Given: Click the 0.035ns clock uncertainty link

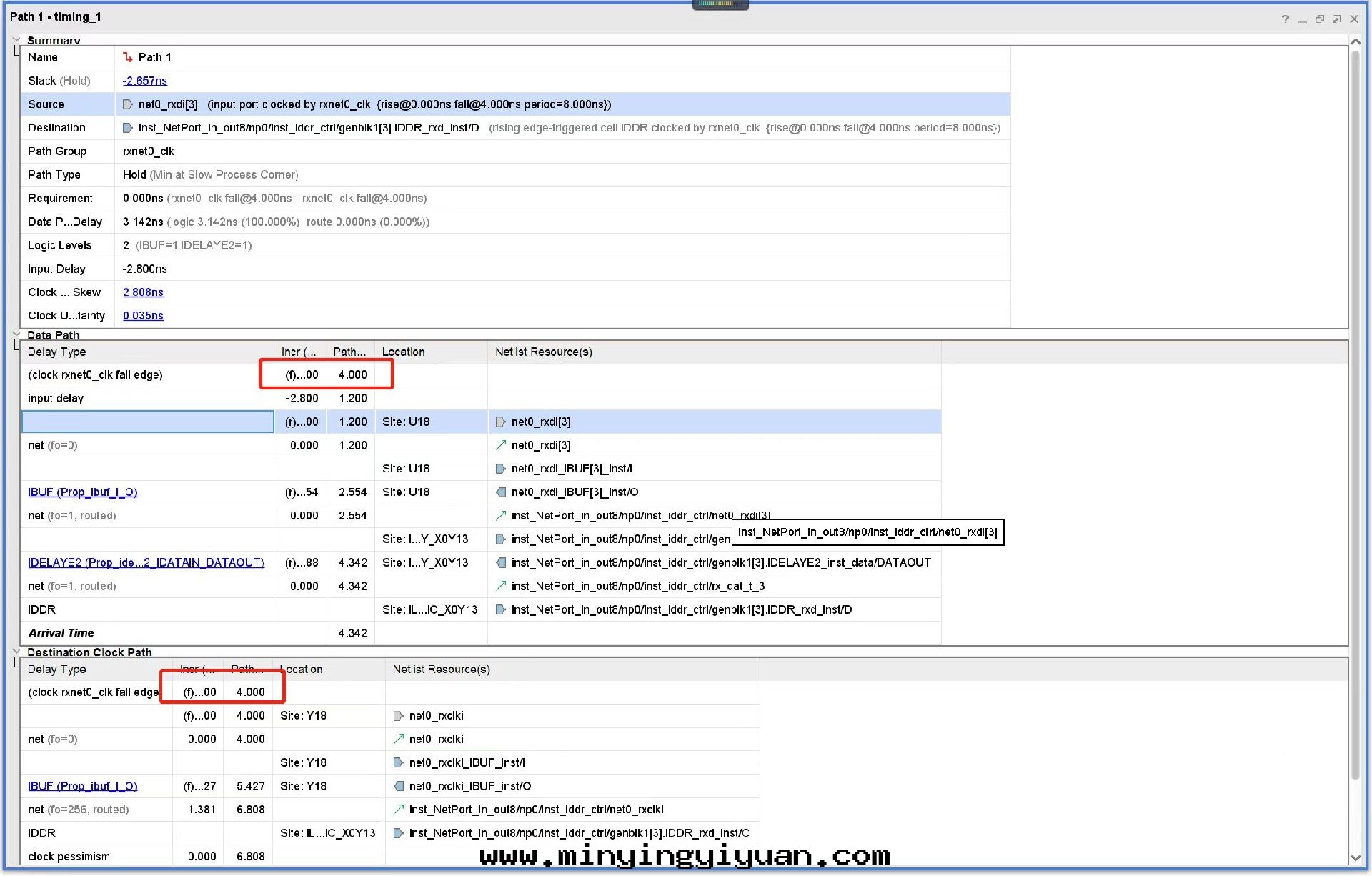Looking at the screenshot, I should (x=143, y=316).
